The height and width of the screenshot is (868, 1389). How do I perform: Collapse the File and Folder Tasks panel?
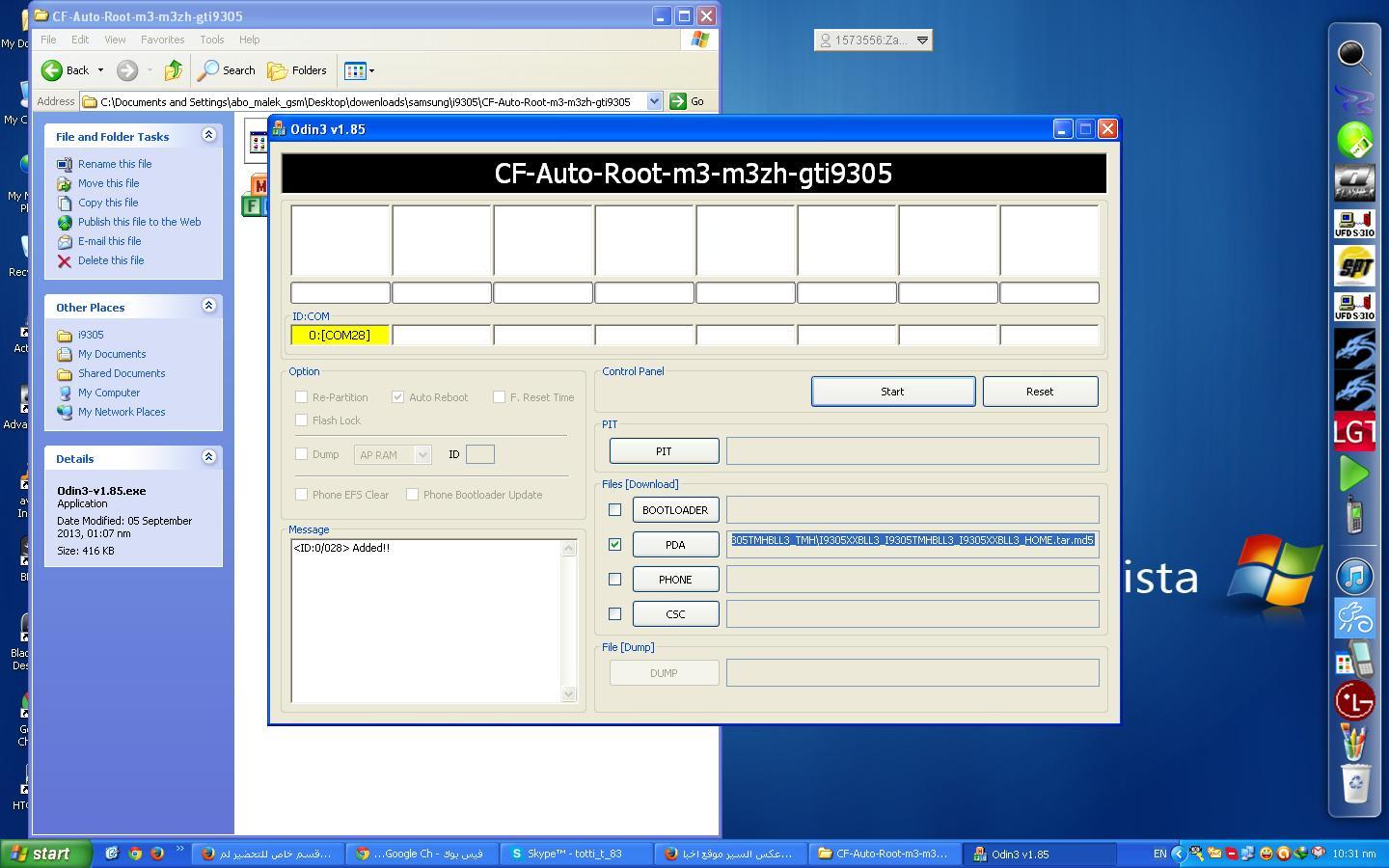click(208, 135)
